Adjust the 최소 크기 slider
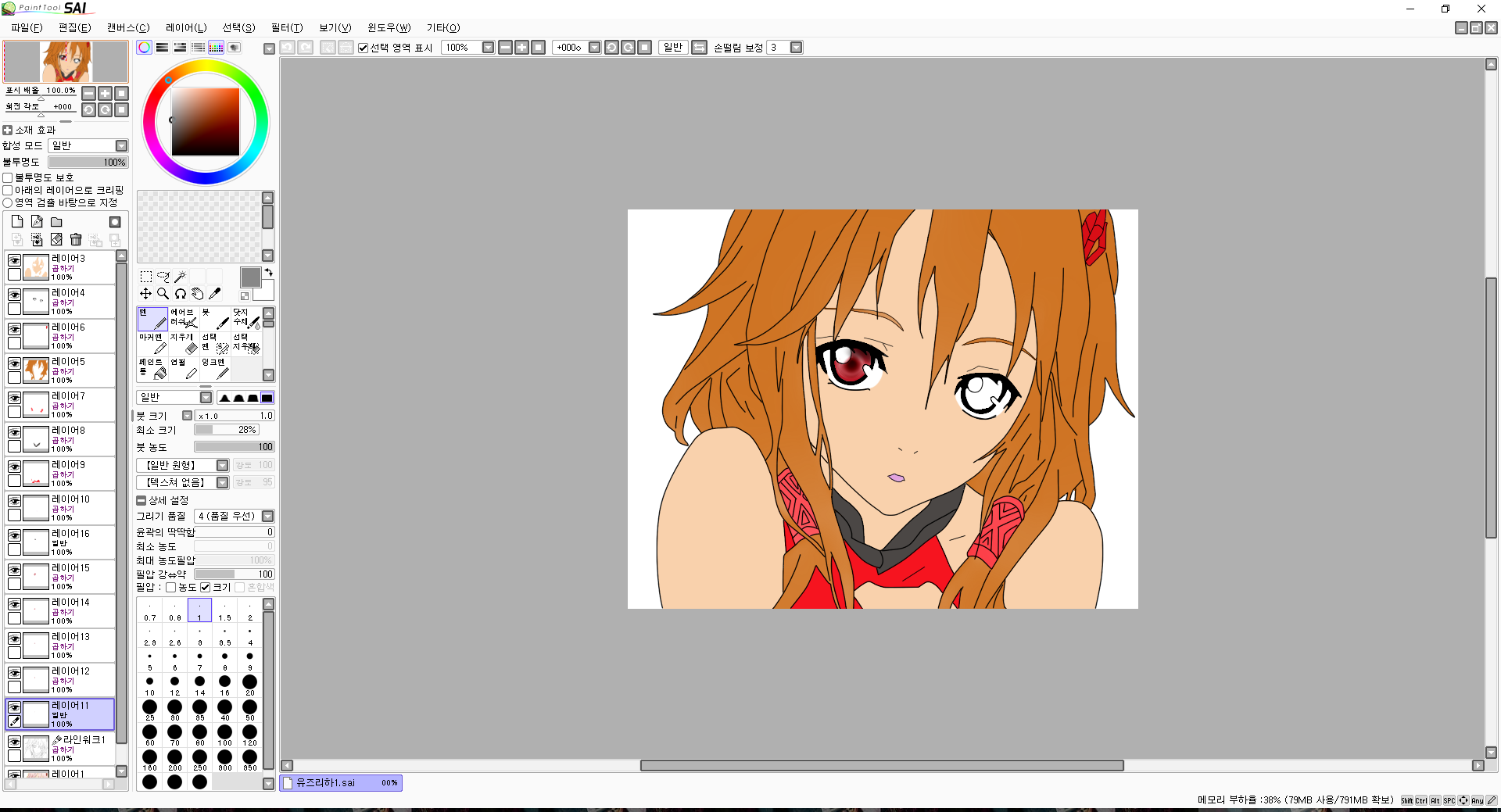 (226, 430)
